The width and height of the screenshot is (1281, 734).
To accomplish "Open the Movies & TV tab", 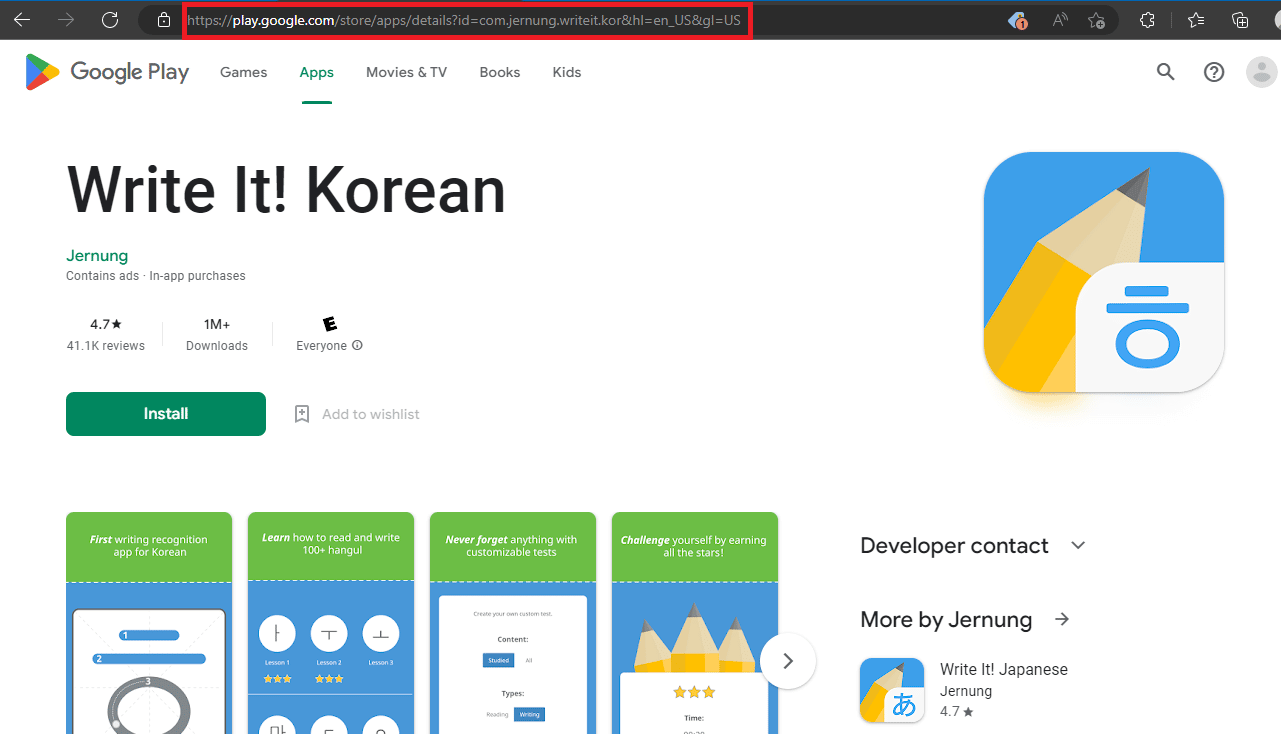I will [x=406, y=72].
